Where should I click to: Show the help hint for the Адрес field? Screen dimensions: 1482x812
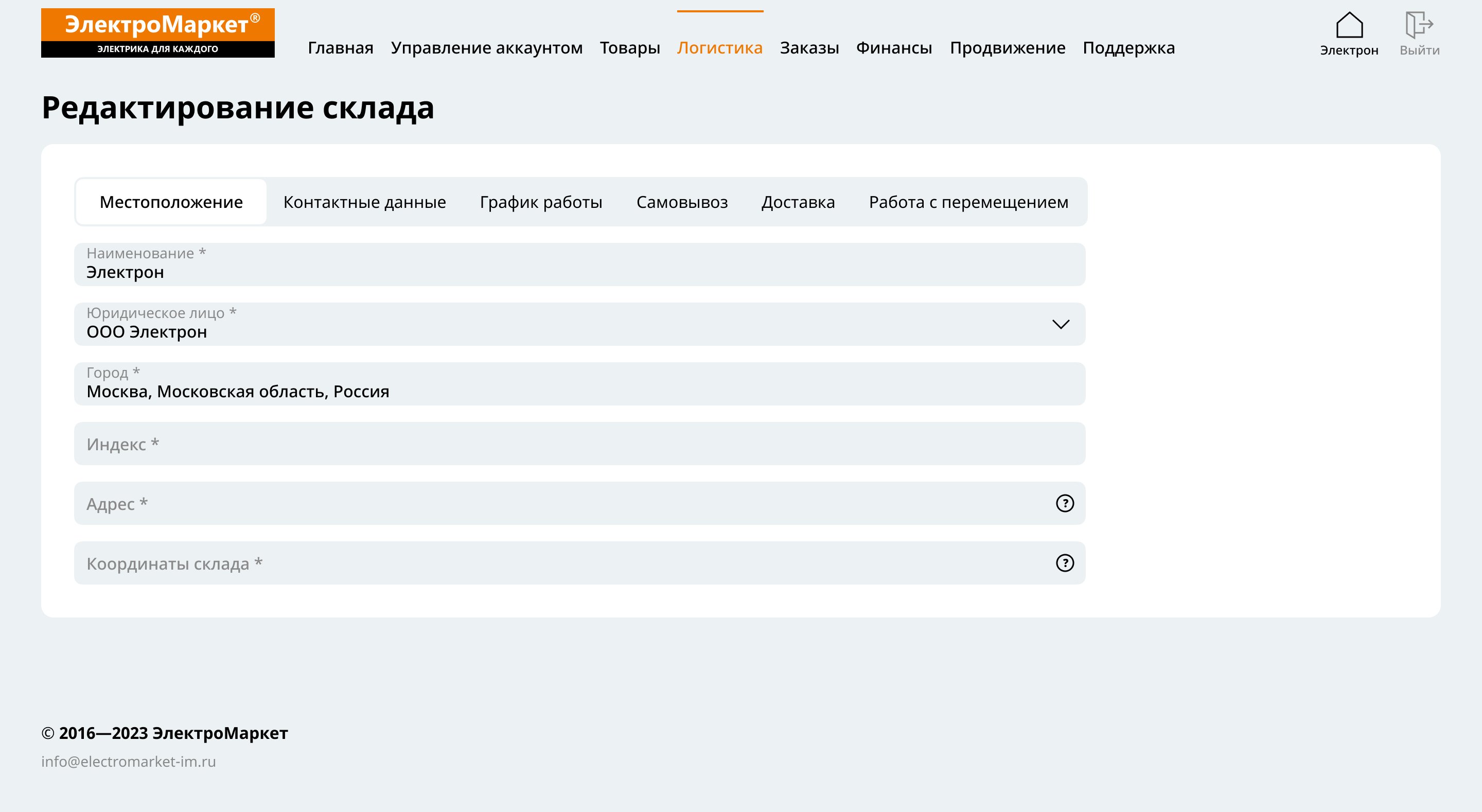point(1065,504)
